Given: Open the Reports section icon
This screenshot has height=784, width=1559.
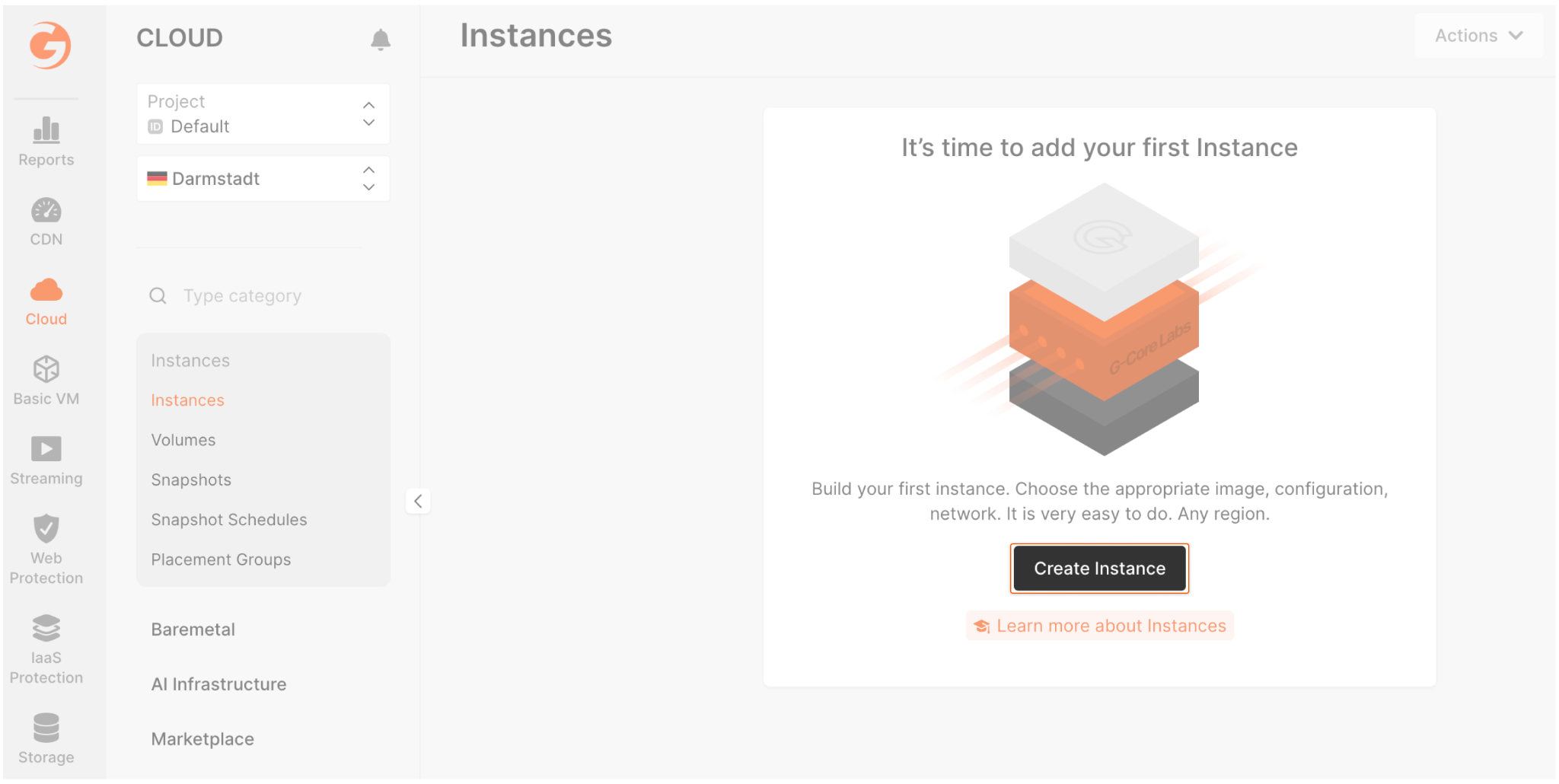Looking at the screenshot, I should 46,131.
